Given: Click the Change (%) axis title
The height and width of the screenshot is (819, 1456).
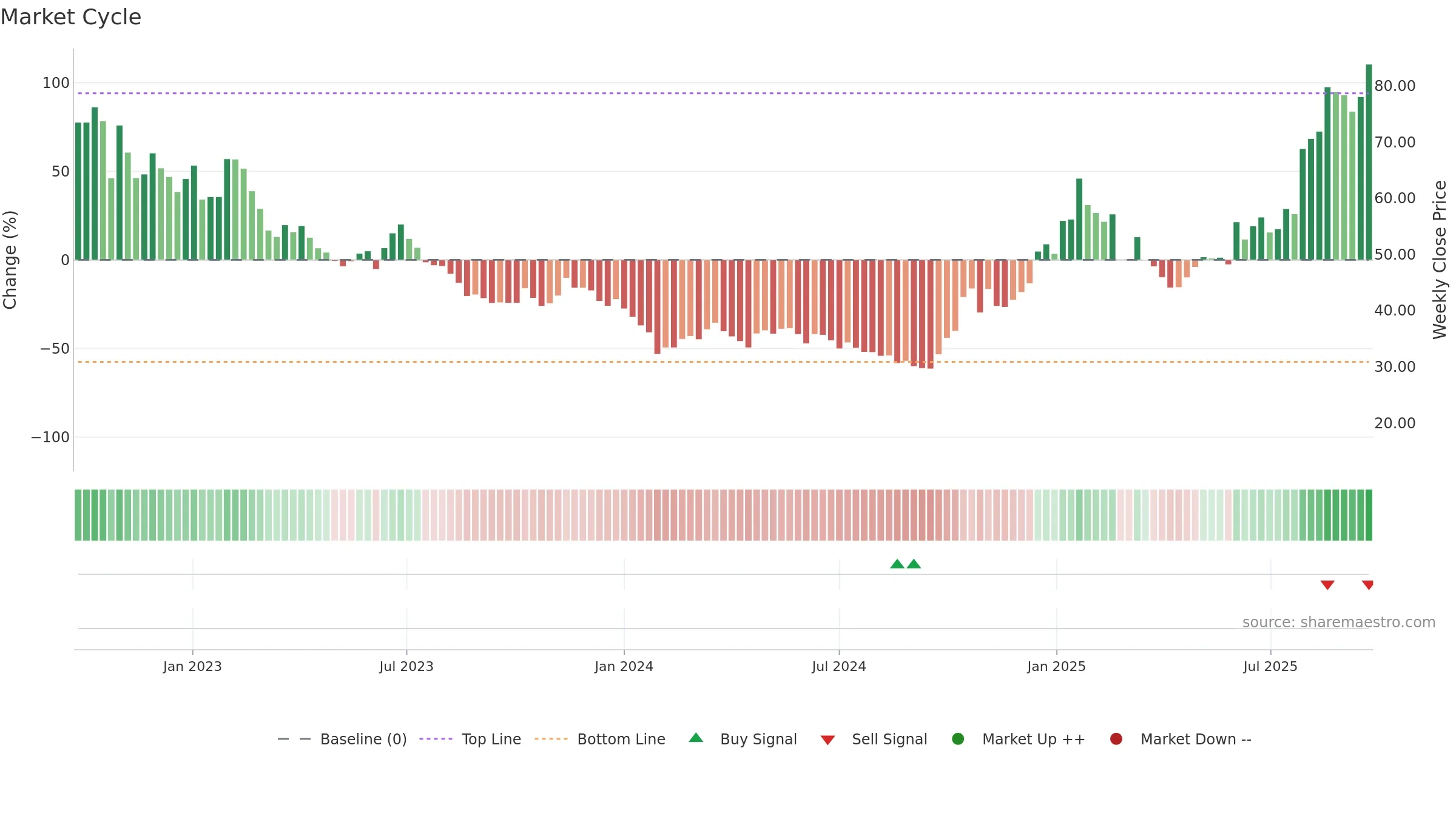Looking at the screenshot, I should pos(10,260).
